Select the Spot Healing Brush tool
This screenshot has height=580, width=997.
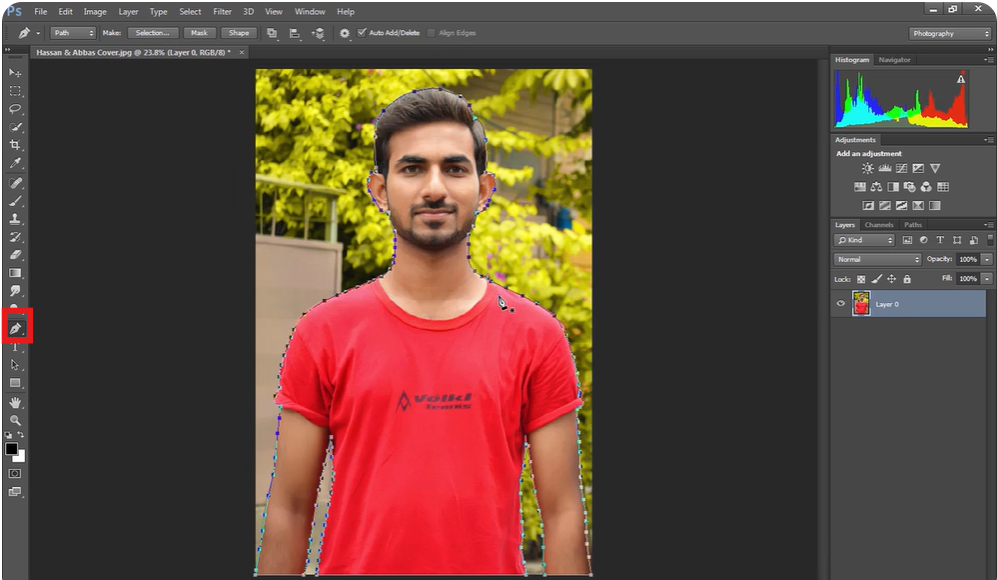[15, 183]
